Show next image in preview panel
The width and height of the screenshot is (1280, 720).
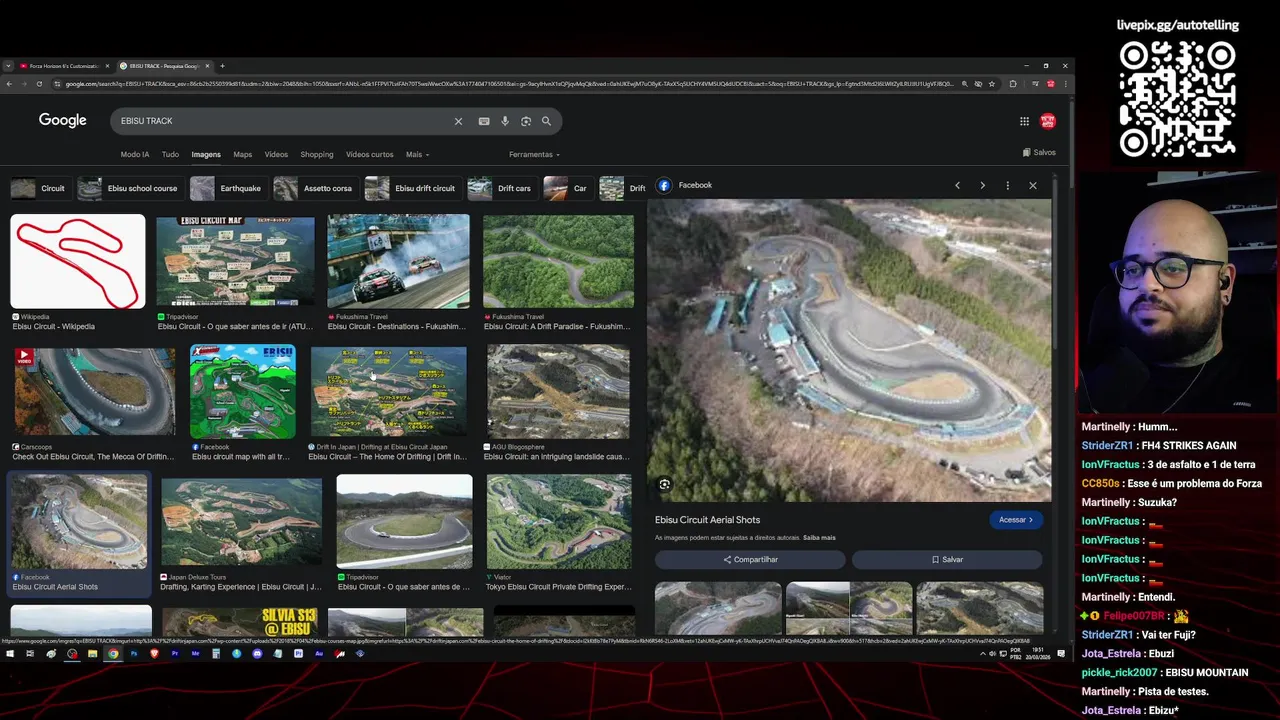(x=982, y=185)
